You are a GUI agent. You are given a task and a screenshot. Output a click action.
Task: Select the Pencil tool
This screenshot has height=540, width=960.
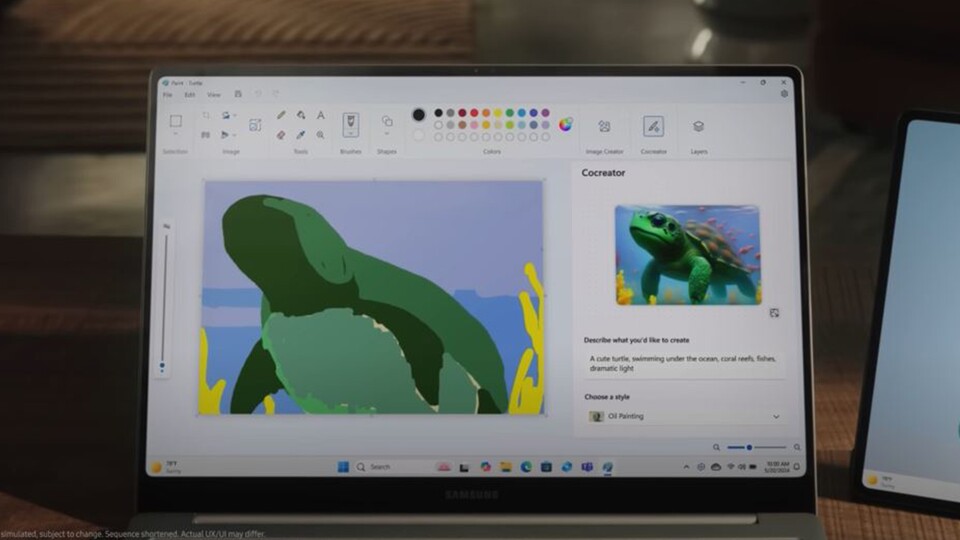[281, 116]
